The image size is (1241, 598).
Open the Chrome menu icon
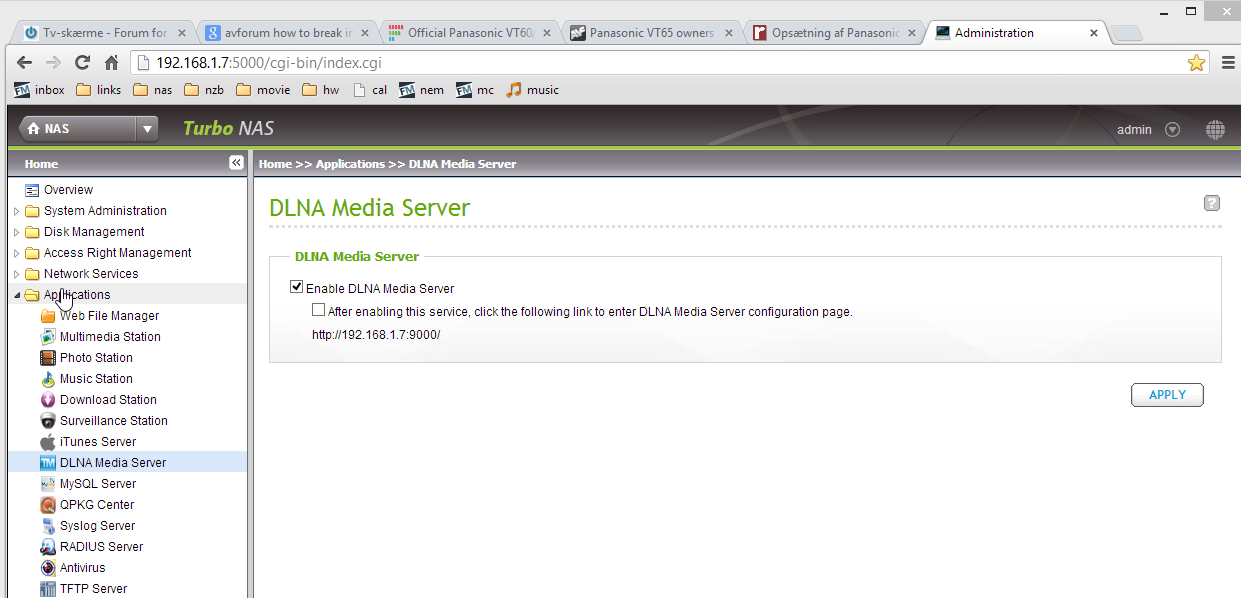(1228, 63)
